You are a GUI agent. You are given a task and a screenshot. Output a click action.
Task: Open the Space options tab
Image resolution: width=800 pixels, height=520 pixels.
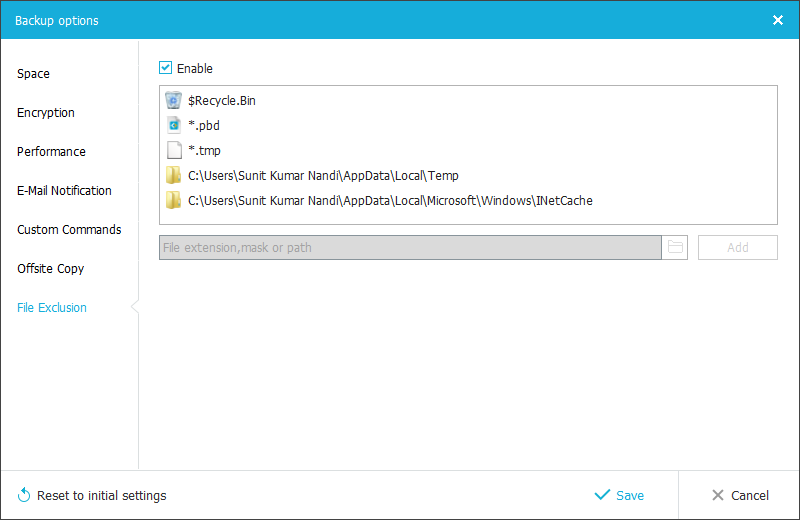(33, 74)
